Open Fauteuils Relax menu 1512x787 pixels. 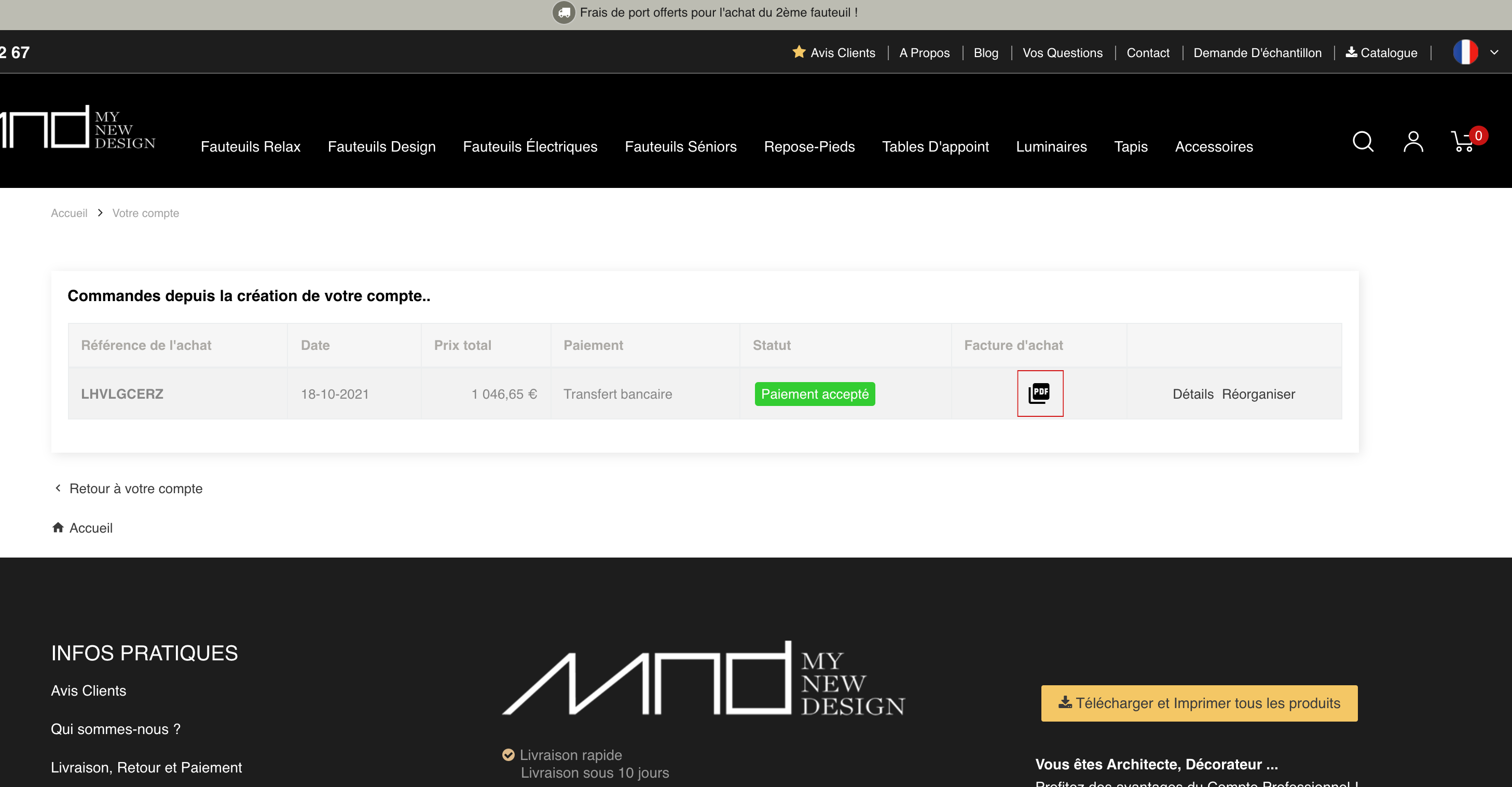[251, 147]
